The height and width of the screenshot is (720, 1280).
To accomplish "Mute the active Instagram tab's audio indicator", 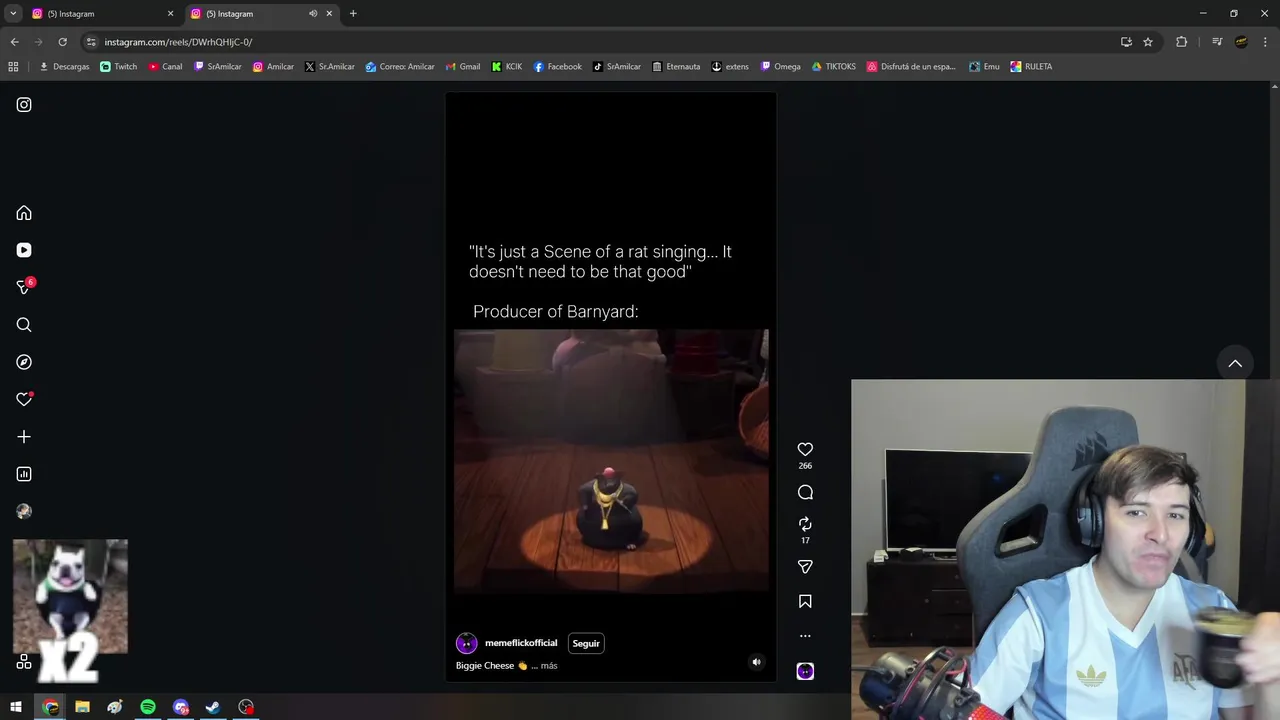I will (313, 14).
